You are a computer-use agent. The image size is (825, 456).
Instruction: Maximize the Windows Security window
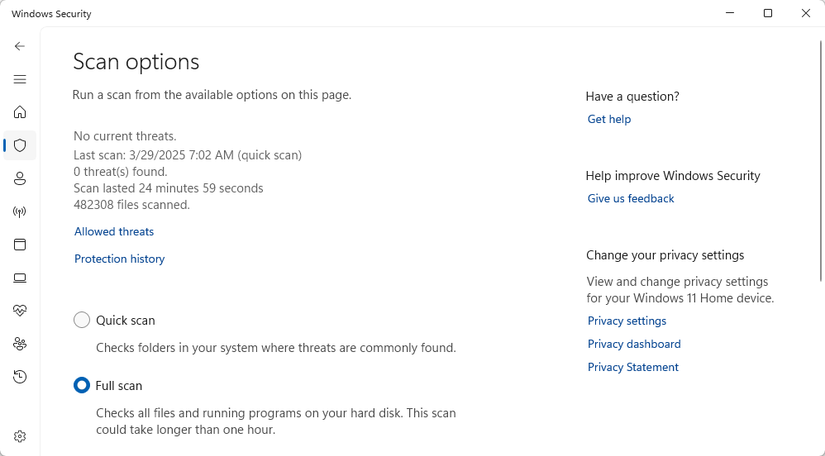coord(768,14)
